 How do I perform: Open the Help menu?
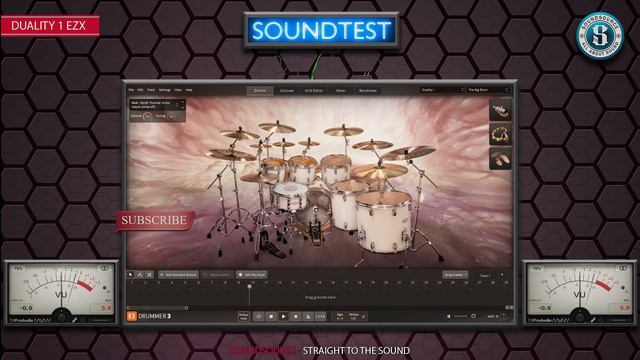(x=189, y=90)
